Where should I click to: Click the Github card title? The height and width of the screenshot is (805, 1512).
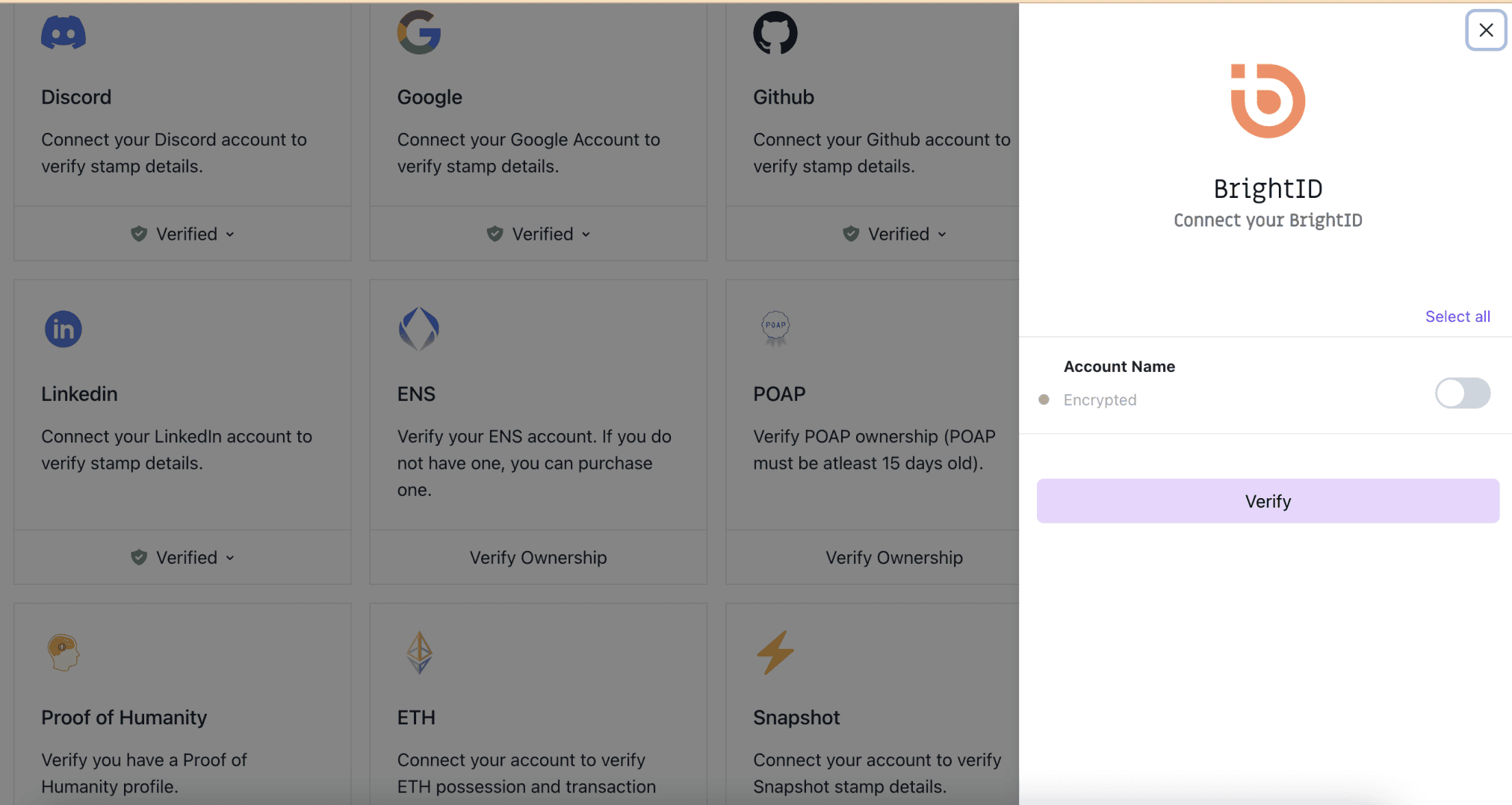[x=784, y=97]
